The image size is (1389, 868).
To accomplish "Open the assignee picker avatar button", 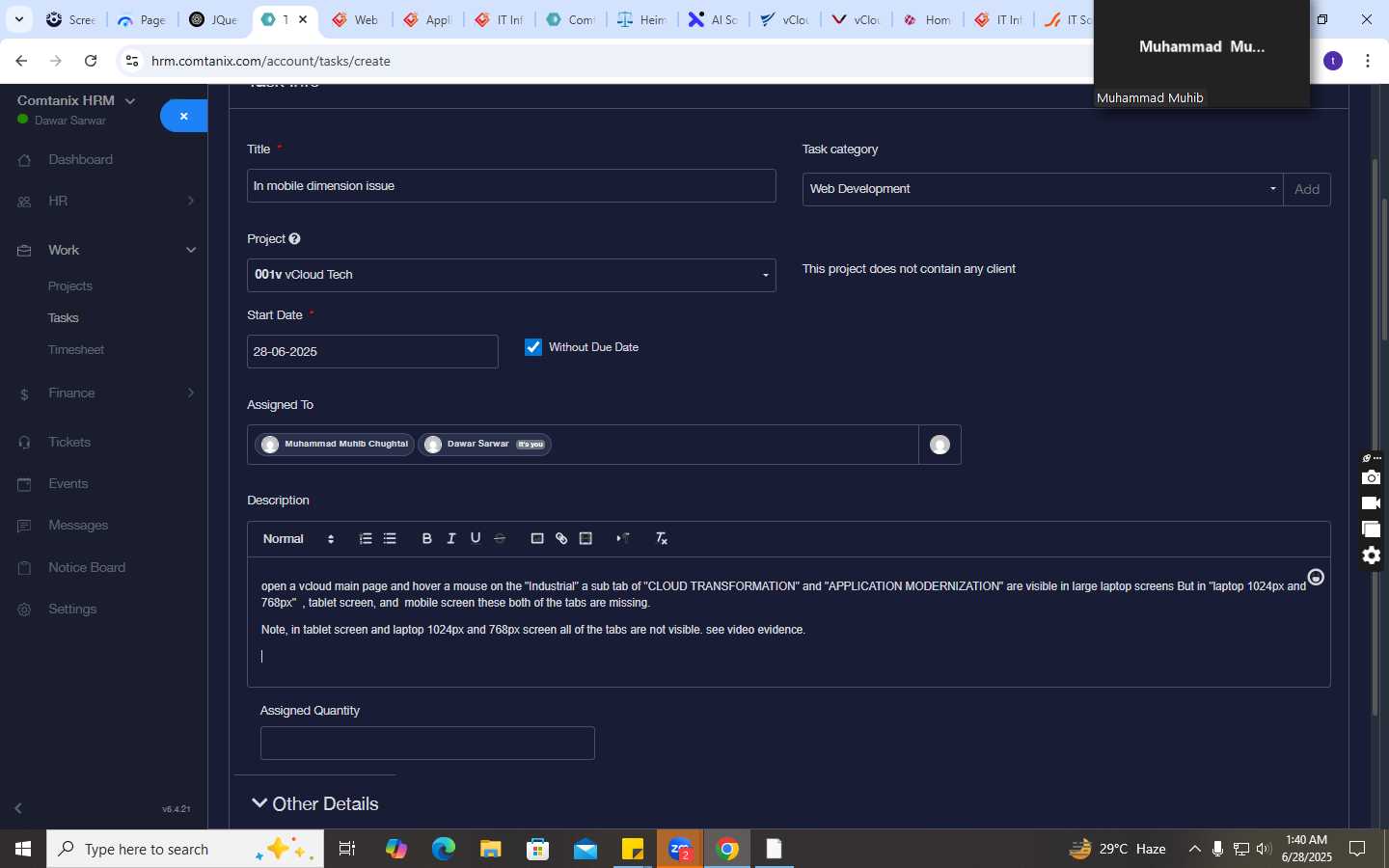I will (x=940, y=445).
